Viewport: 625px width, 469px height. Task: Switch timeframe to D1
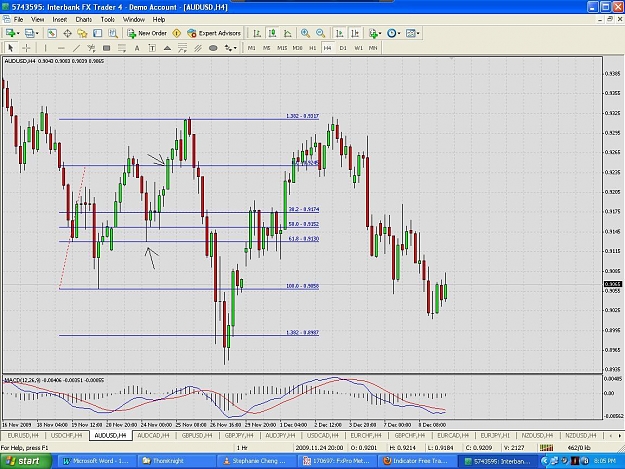343,48
